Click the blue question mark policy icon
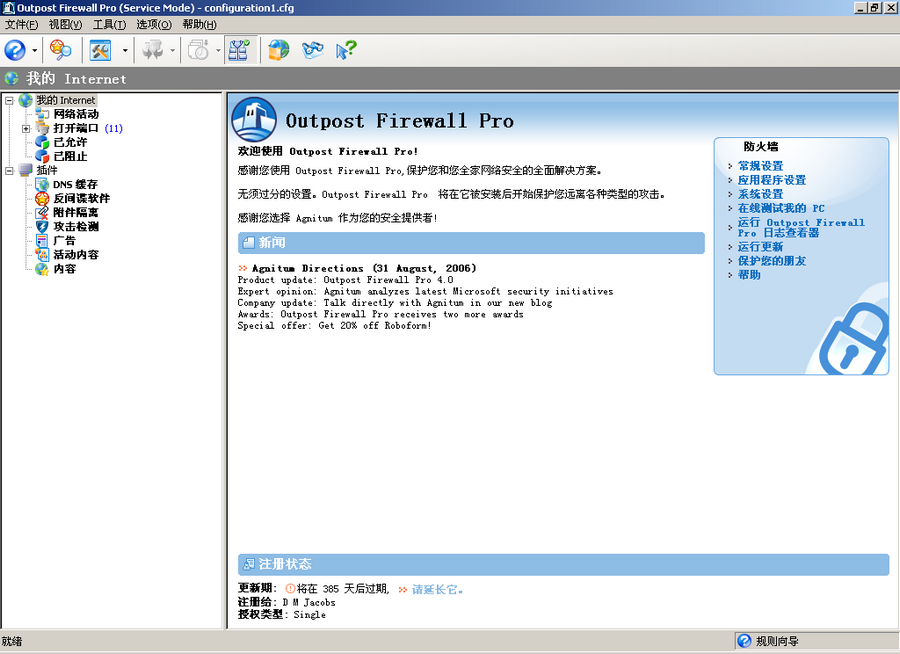 [15, 51]
